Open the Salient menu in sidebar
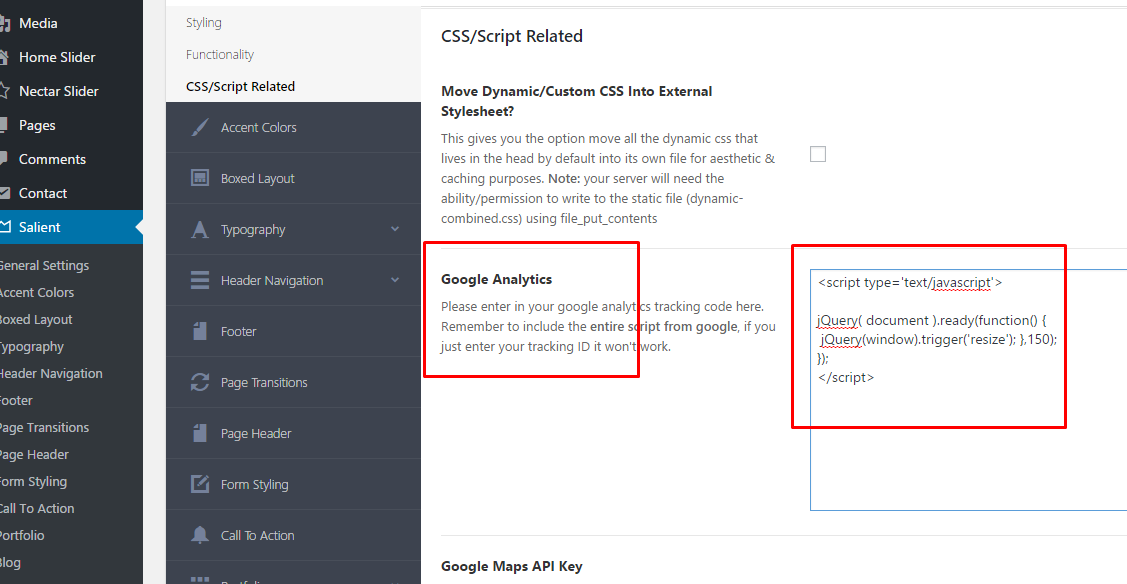This screenshot has height=584, width=1127. click(x=40, y=227)
